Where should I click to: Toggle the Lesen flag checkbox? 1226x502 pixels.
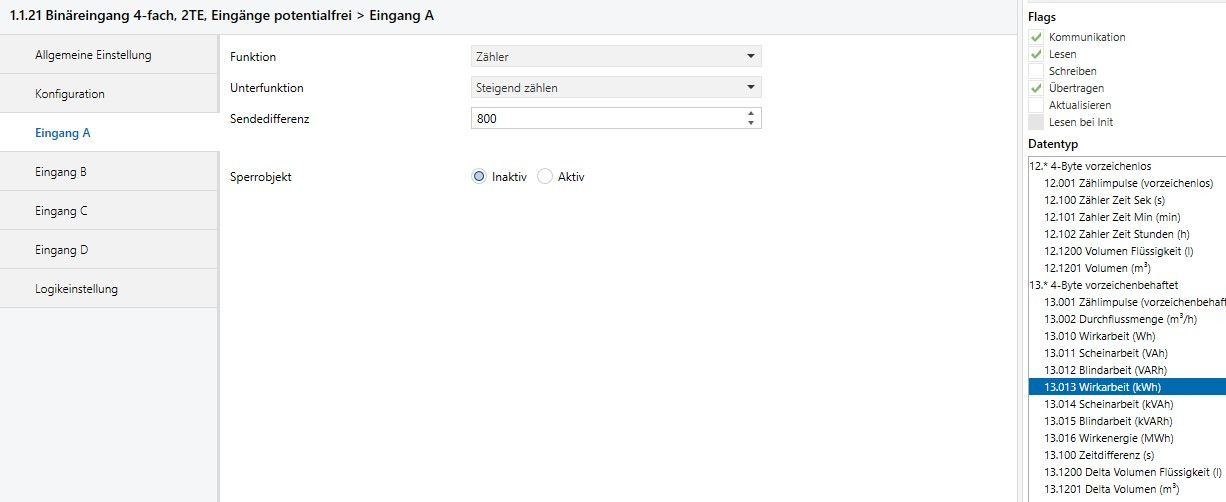(1036, 54)
